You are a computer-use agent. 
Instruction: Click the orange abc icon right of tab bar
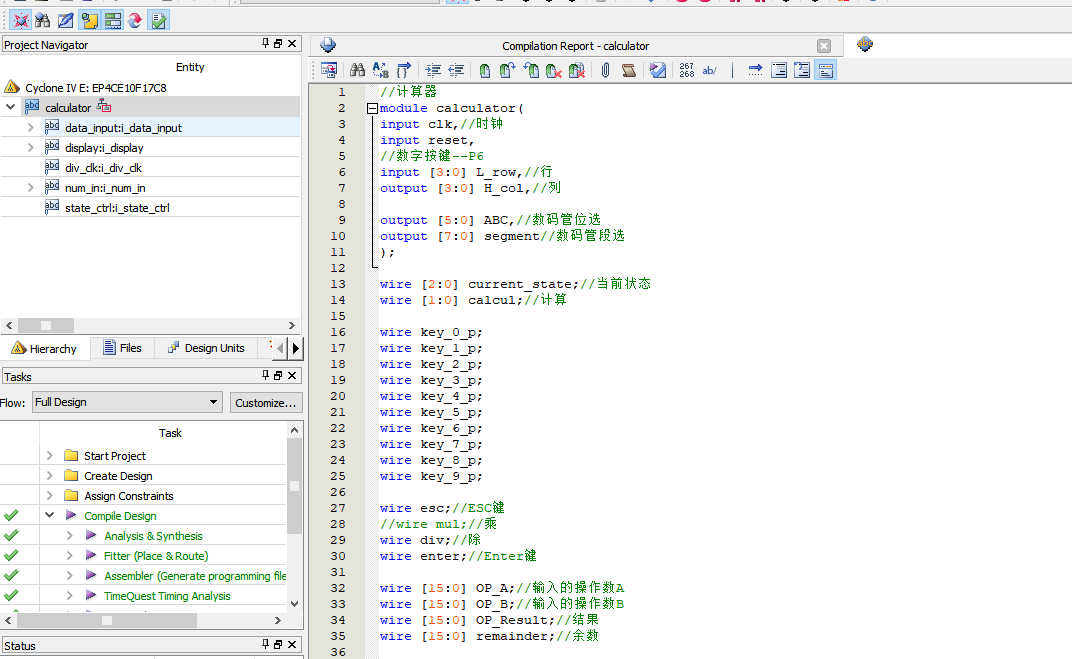pos(865,44)
